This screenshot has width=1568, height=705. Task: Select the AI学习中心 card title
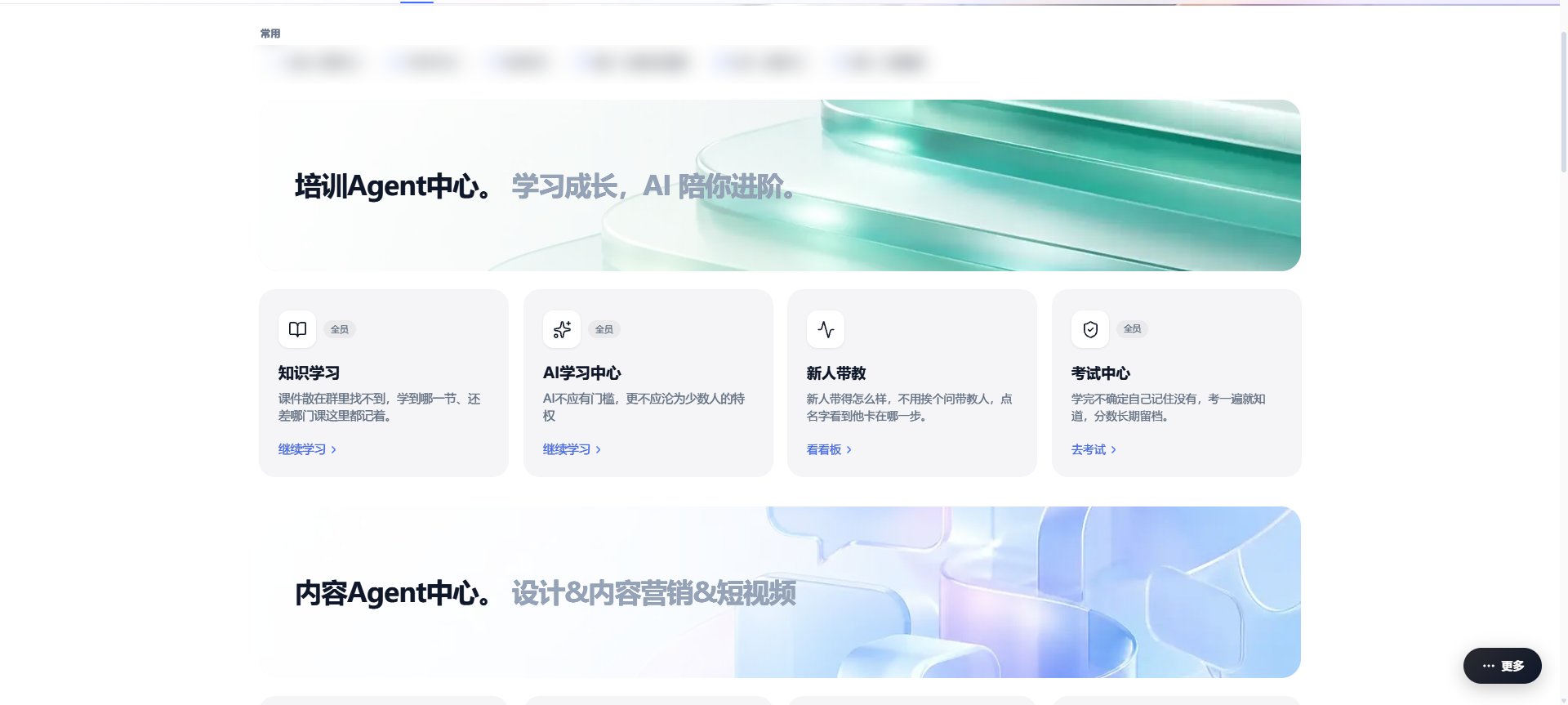pyautogui.click(x=581, y=373)
